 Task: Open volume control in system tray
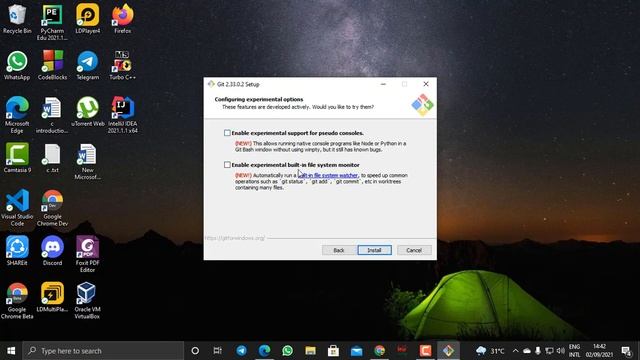point(561,351)
